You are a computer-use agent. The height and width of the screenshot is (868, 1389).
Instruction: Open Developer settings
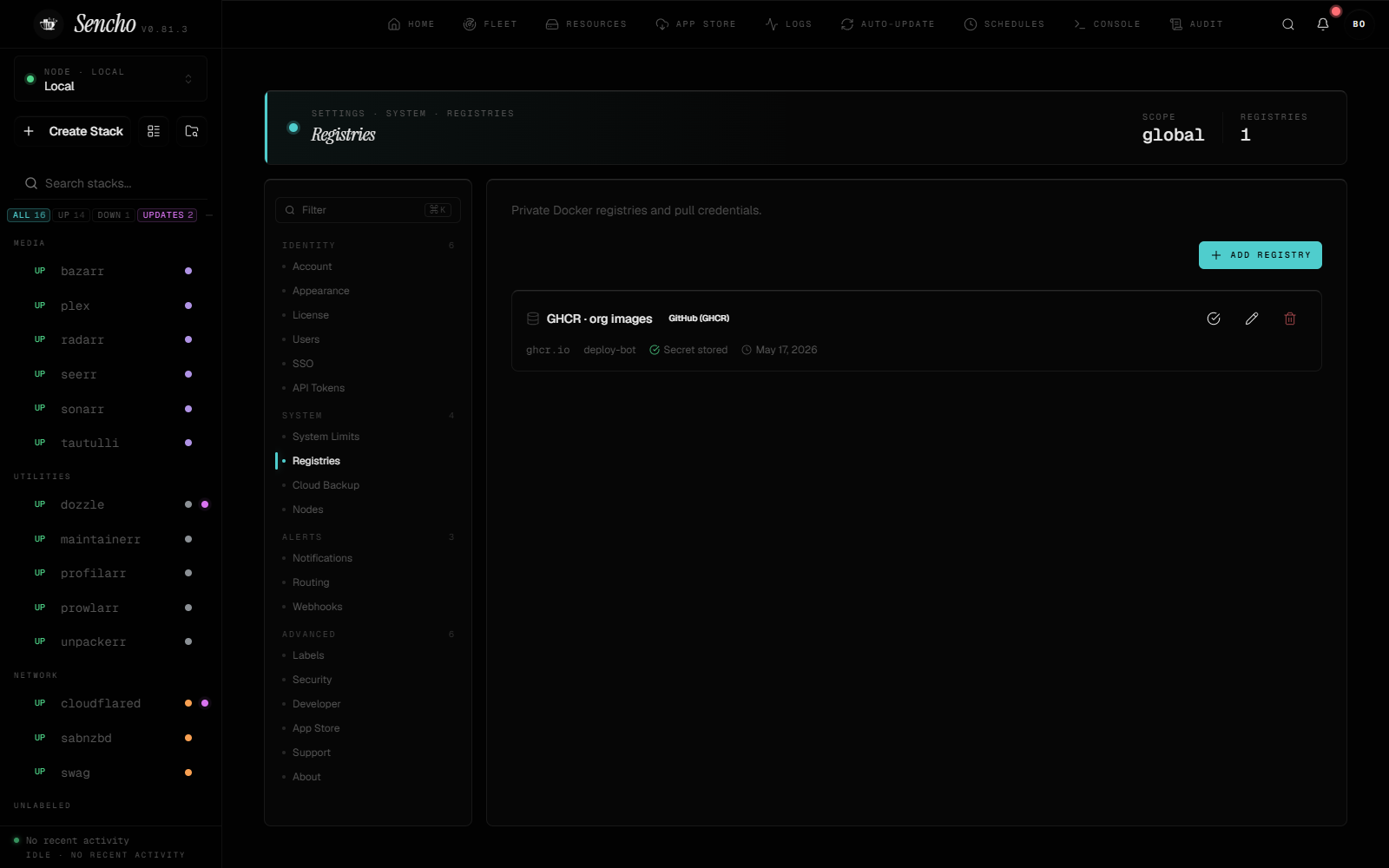[x=368, y=704]
